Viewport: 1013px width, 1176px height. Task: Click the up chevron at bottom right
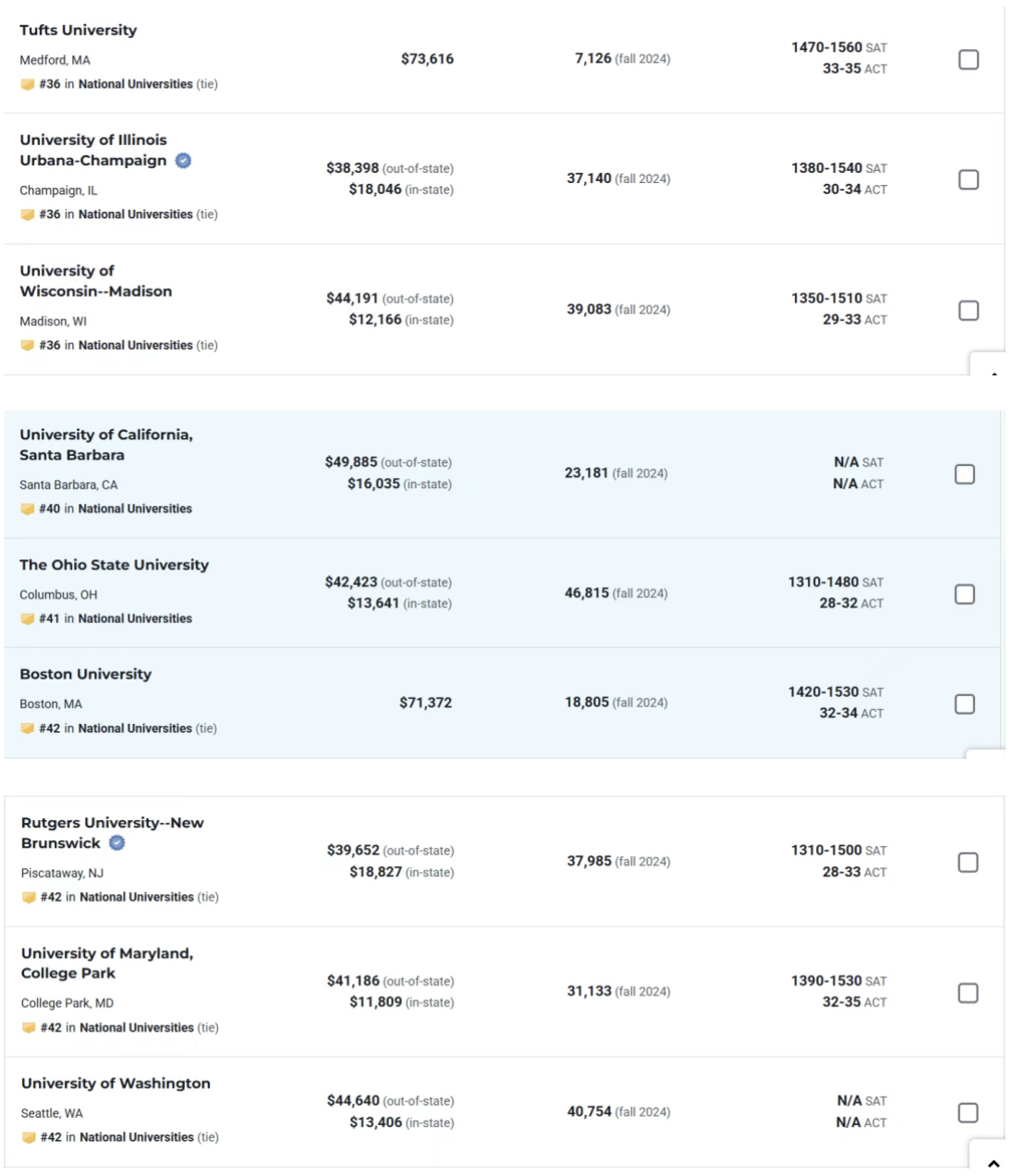[994, 1163]
